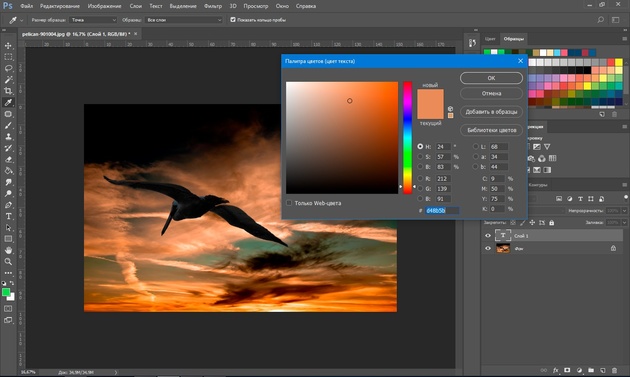630x377 pixels.
Task: Open the search icon in options bar
Action: [601, 20]
